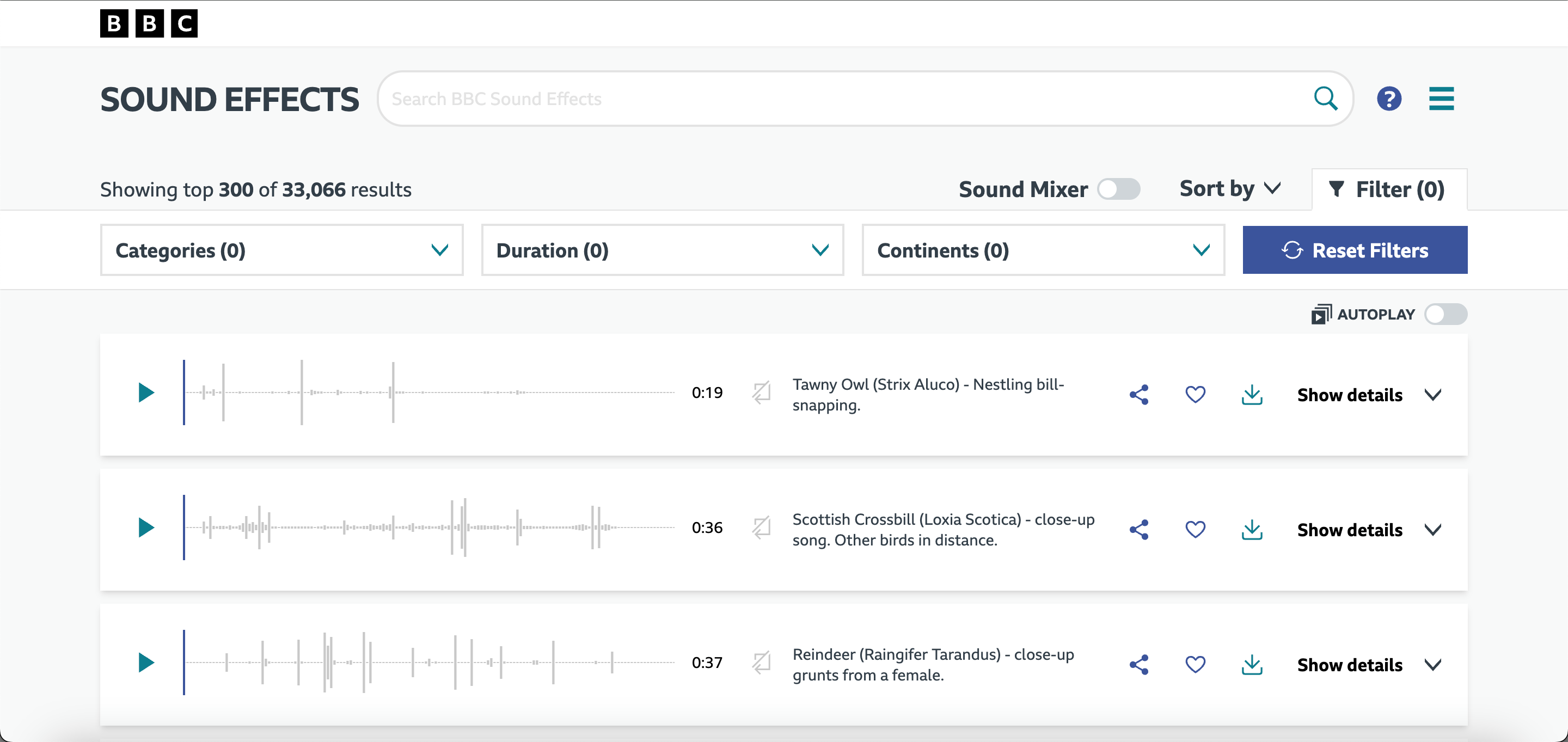The width and height of the screenshot is (1568, 742).
Task: Toggle loop on Tawny Owl track
Action: [x=761, y=393]
